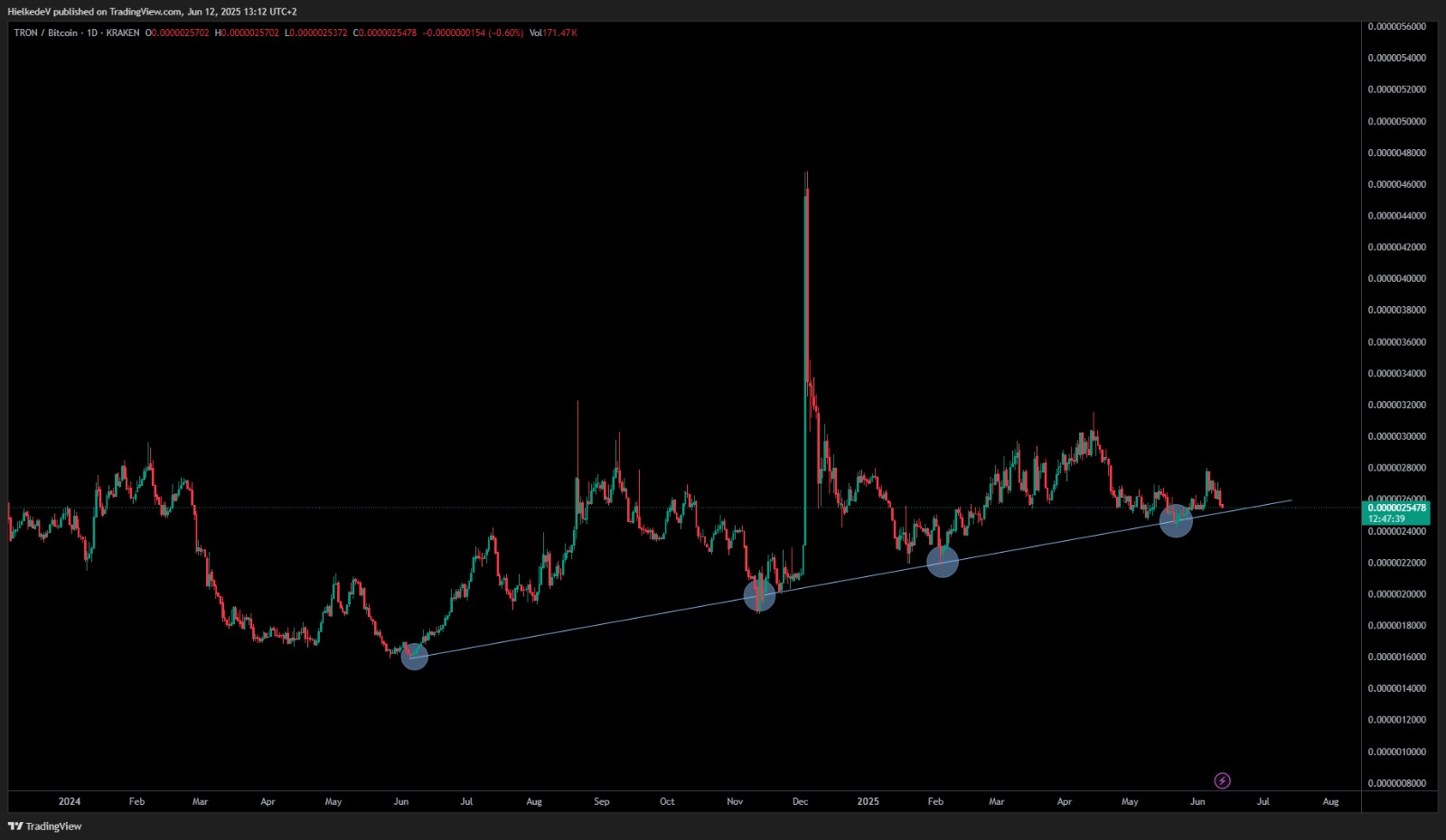
Task: Click the 1D interval label in header
Action: [x=92, y=33]
